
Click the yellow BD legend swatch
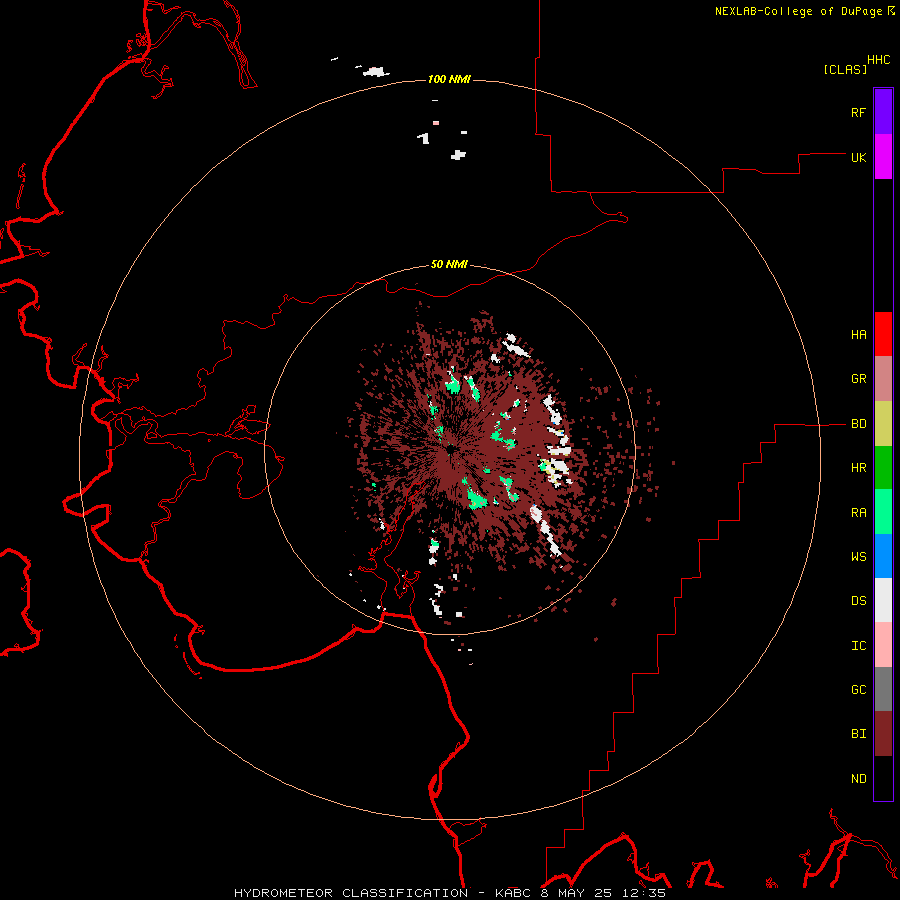[x=883, y=424]
